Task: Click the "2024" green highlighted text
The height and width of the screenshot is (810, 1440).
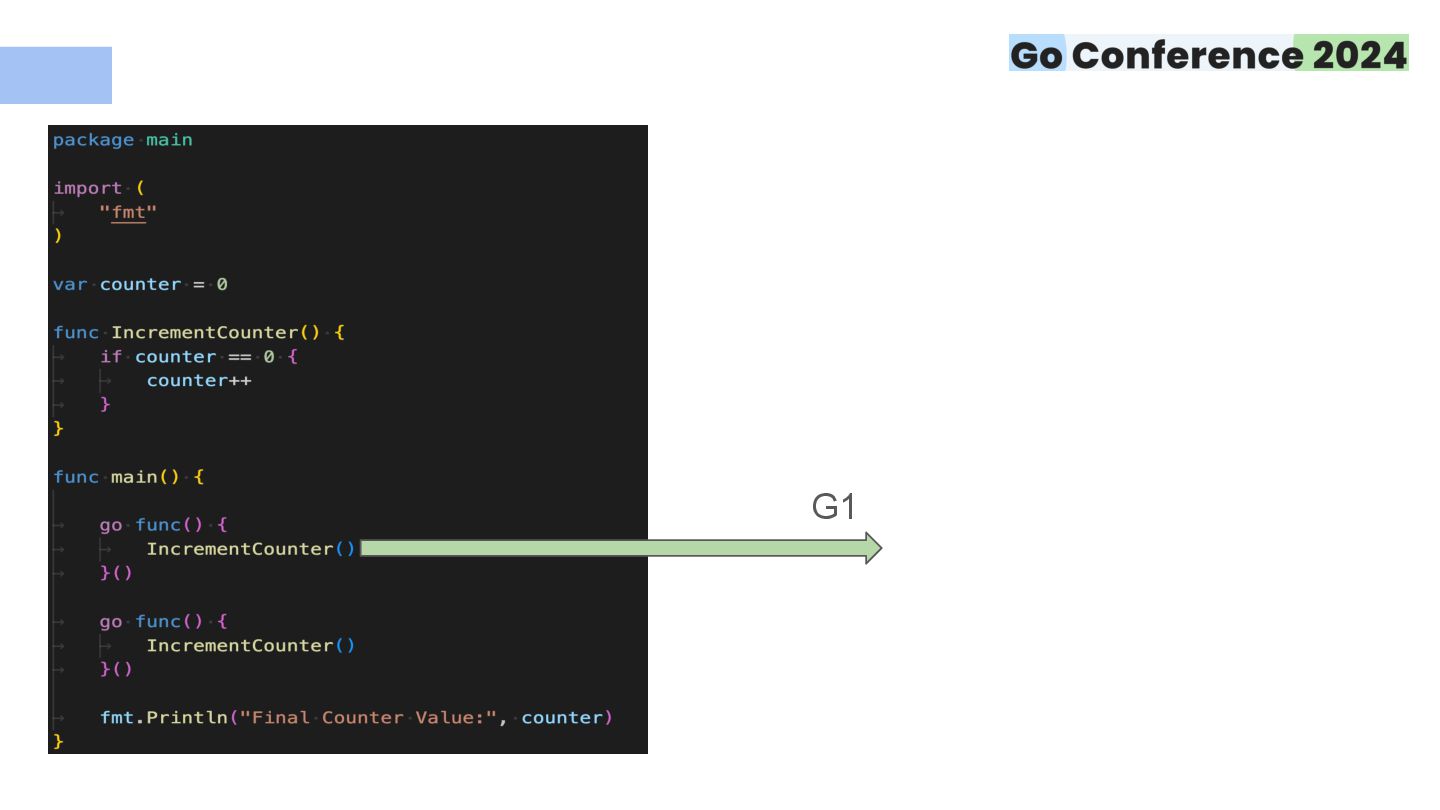Action: pos(1358,54)
